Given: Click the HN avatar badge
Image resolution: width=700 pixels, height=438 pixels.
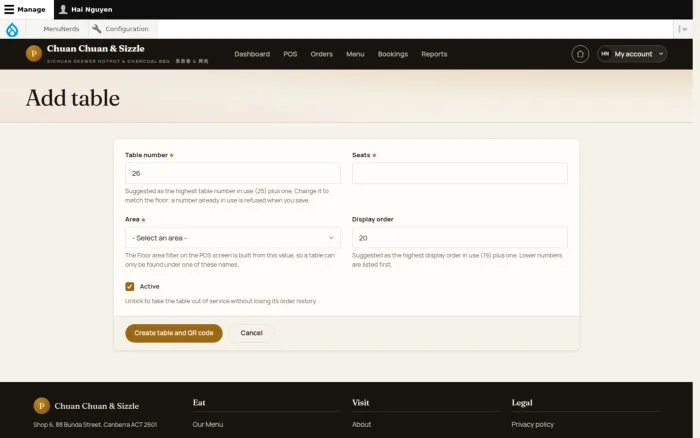Looking at the screenshot, I should click(605, 54).
